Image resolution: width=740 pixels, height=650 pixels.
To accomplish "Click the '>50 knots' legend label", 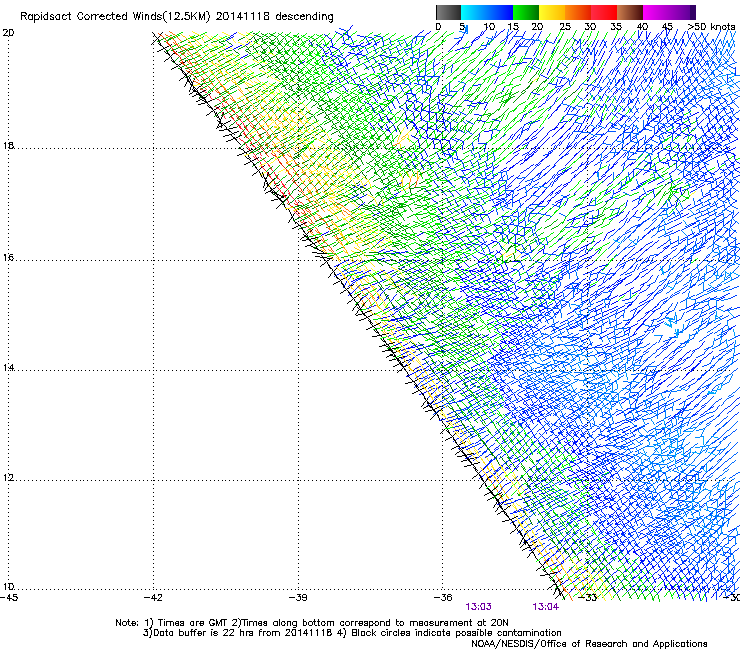I will (x=711, y=27).
